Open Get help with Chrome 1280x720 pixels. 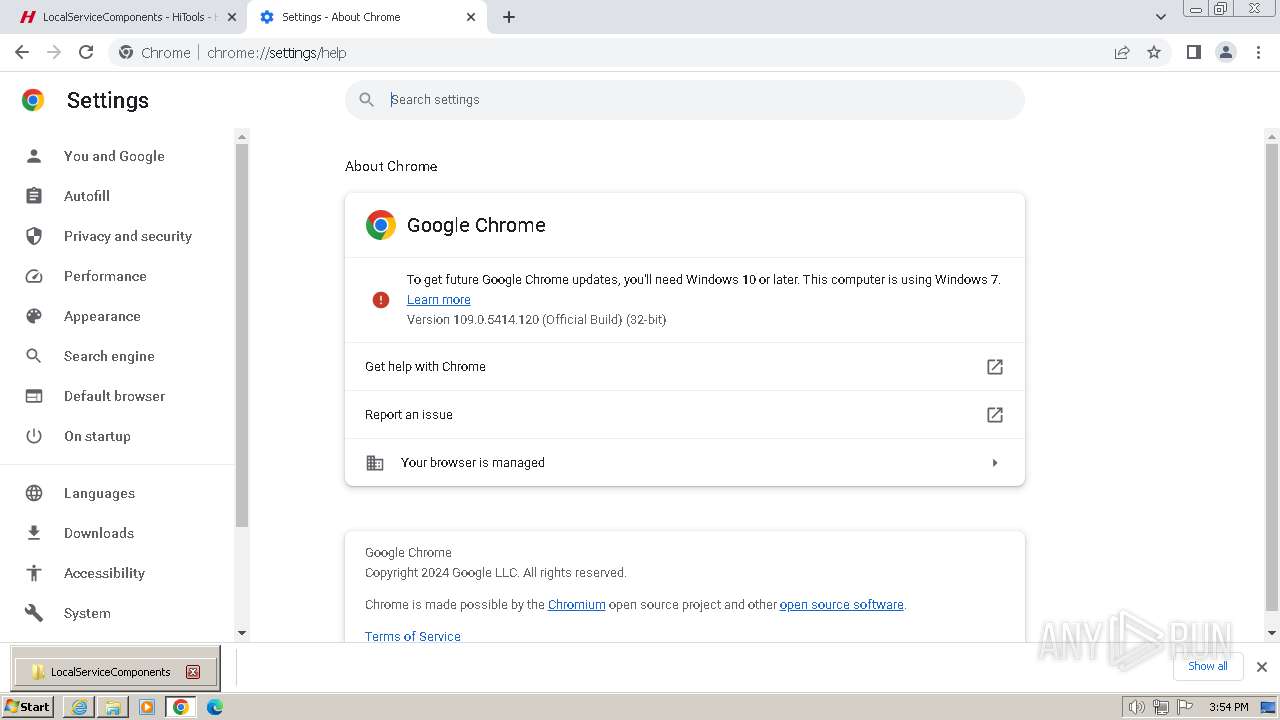(x=685, y=367)
